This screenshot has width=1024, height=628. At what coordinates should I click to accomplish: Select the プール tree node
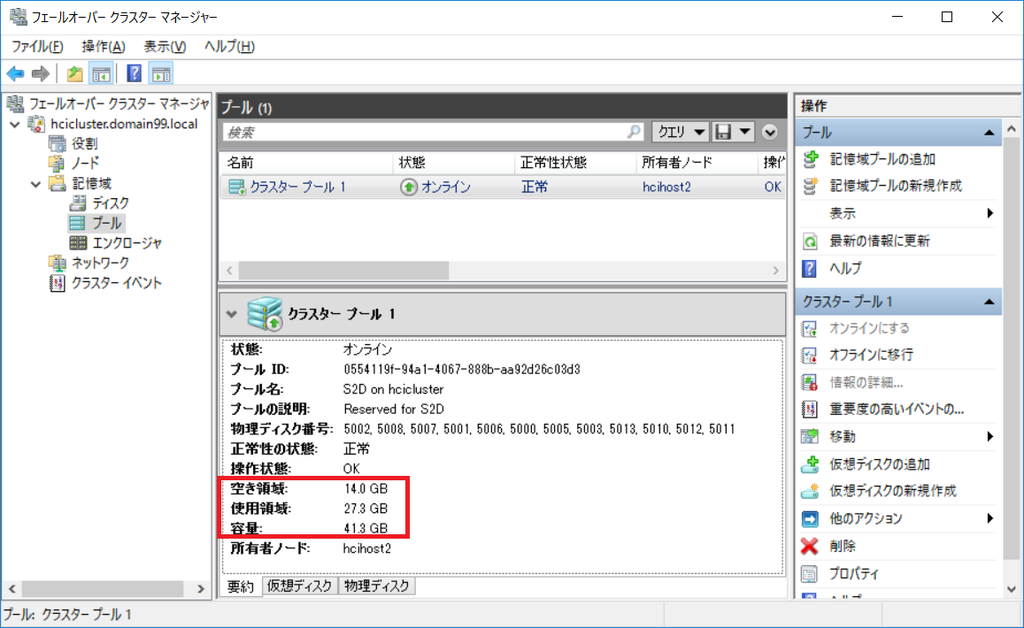106,223
